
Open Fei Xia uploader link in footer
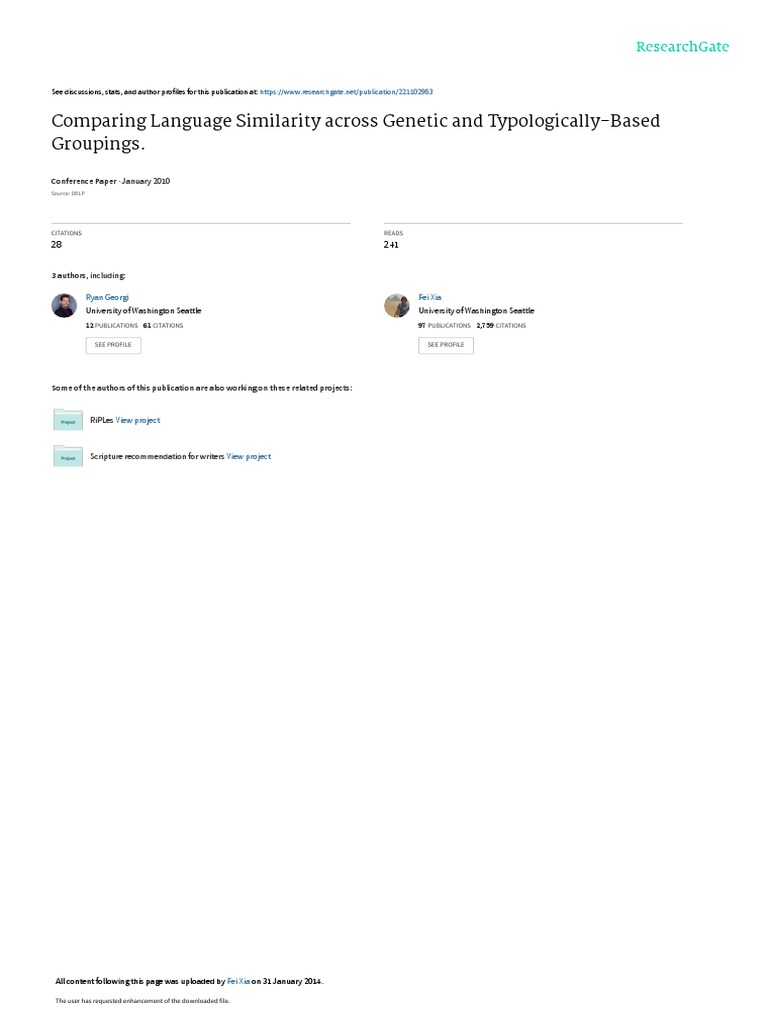point(238,981)
